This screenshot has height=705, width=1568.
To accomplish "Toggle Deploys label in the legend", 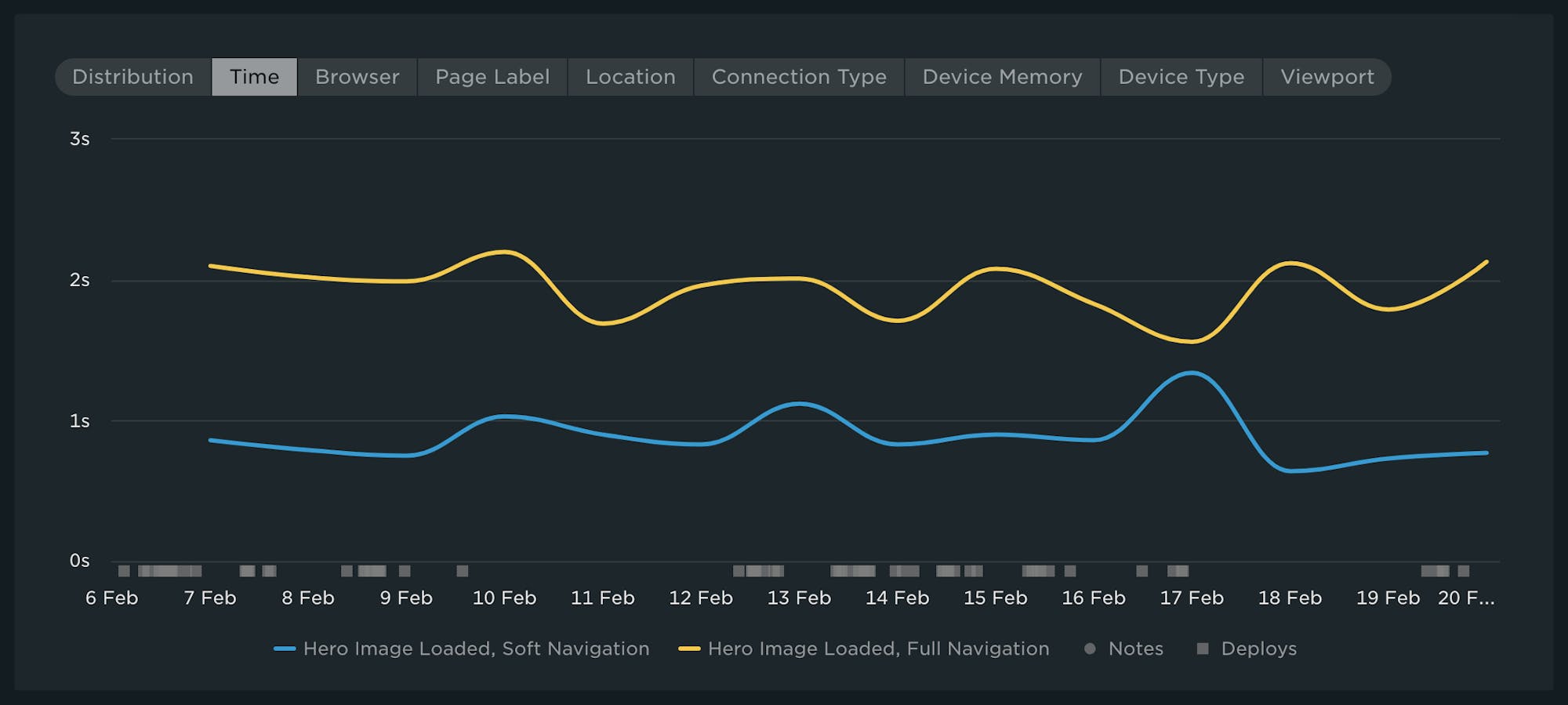I will pos(1258,649).
